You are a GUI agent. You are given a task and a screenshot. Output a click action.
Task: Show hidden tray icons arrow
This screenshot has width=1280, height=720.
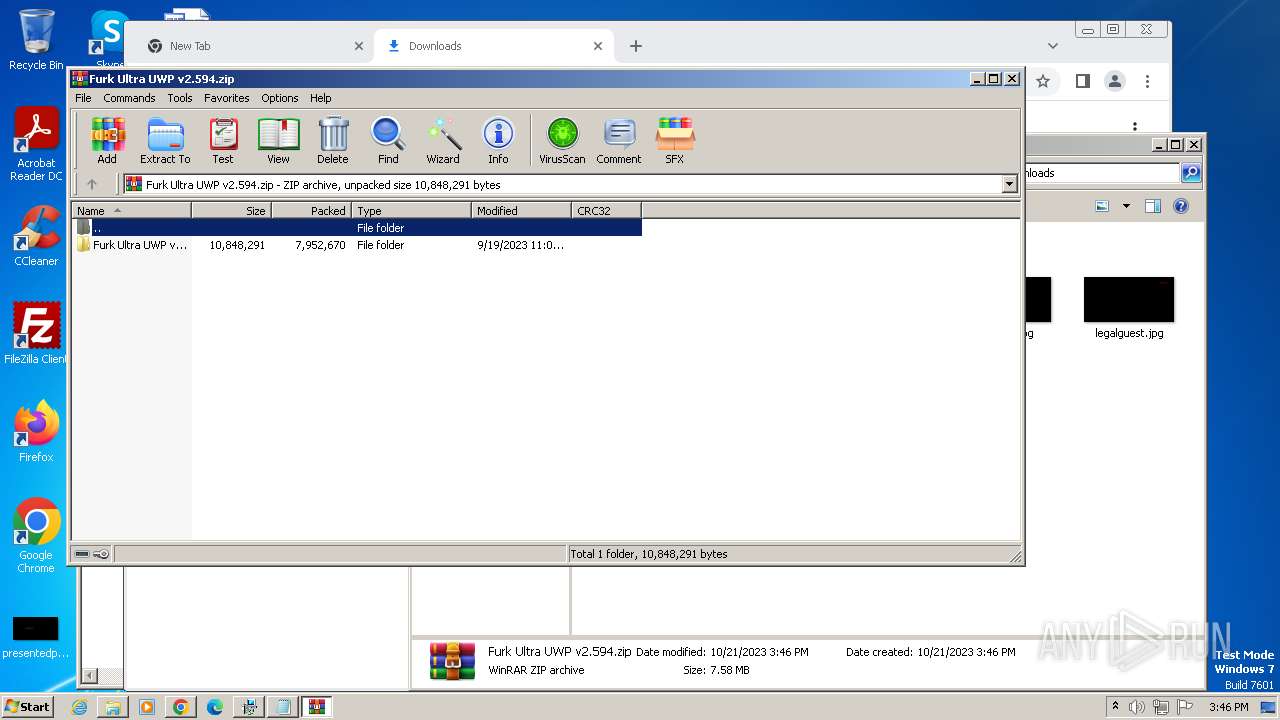(x=1116, y=706)
